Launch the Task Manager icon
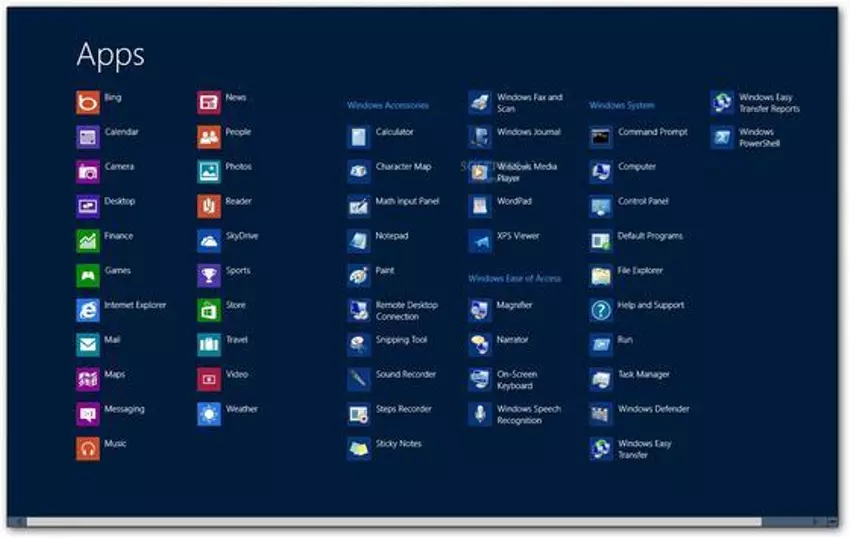Screen dimensions: 850x539 pos(601,380)
